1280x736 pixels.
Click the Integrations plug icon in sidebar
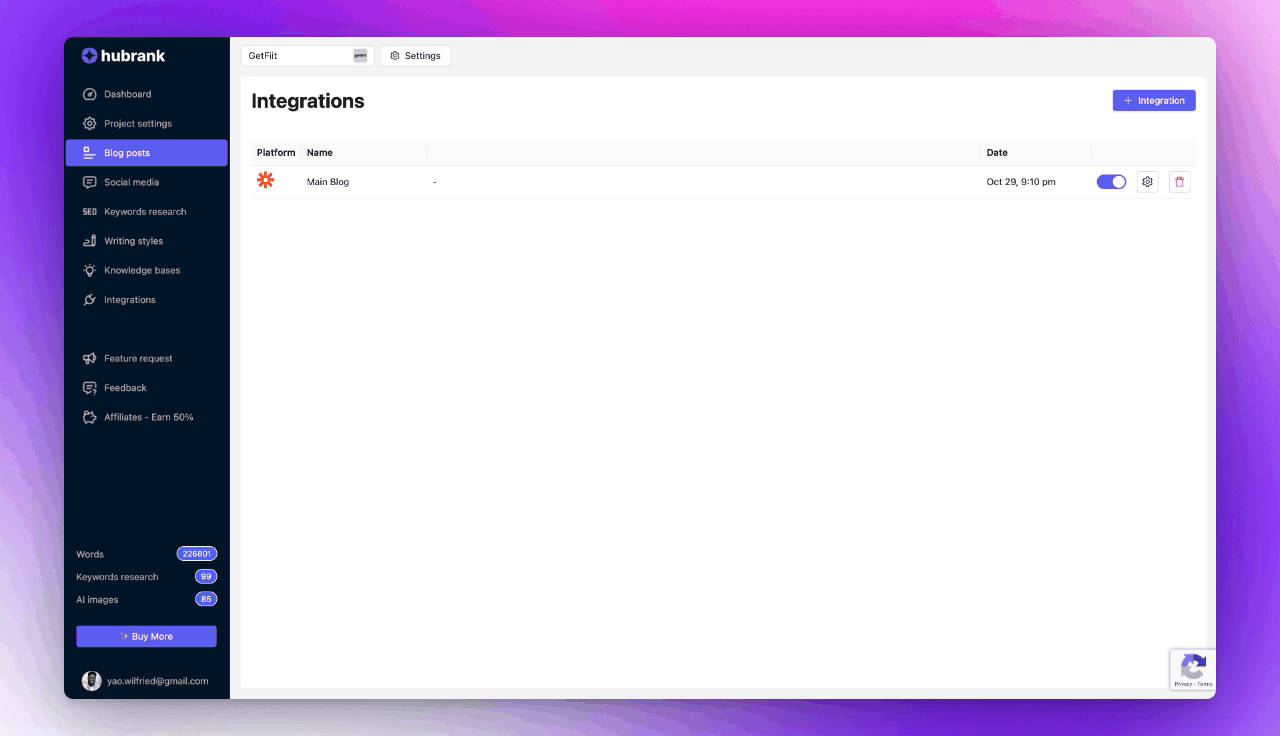89,300
